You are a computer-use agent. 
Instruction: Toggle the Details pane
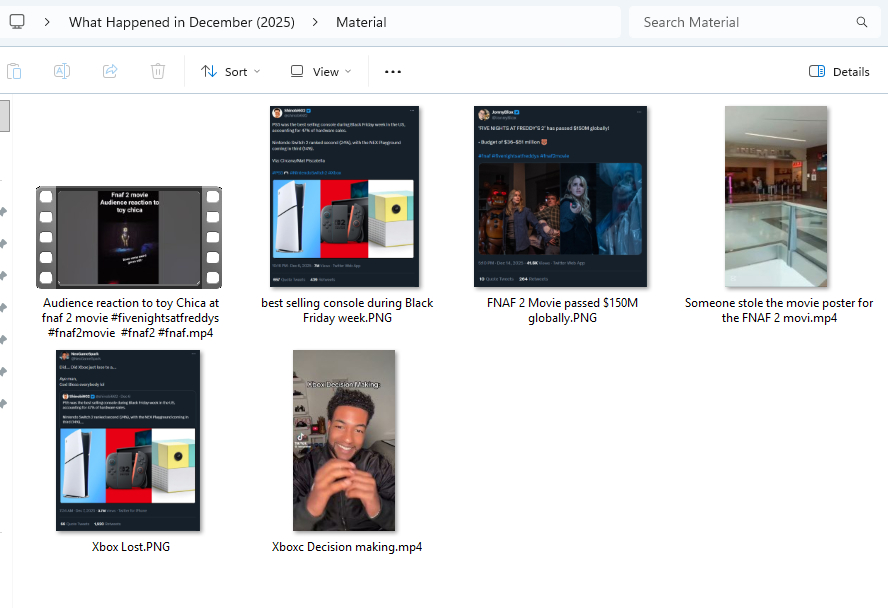(839, 72)
